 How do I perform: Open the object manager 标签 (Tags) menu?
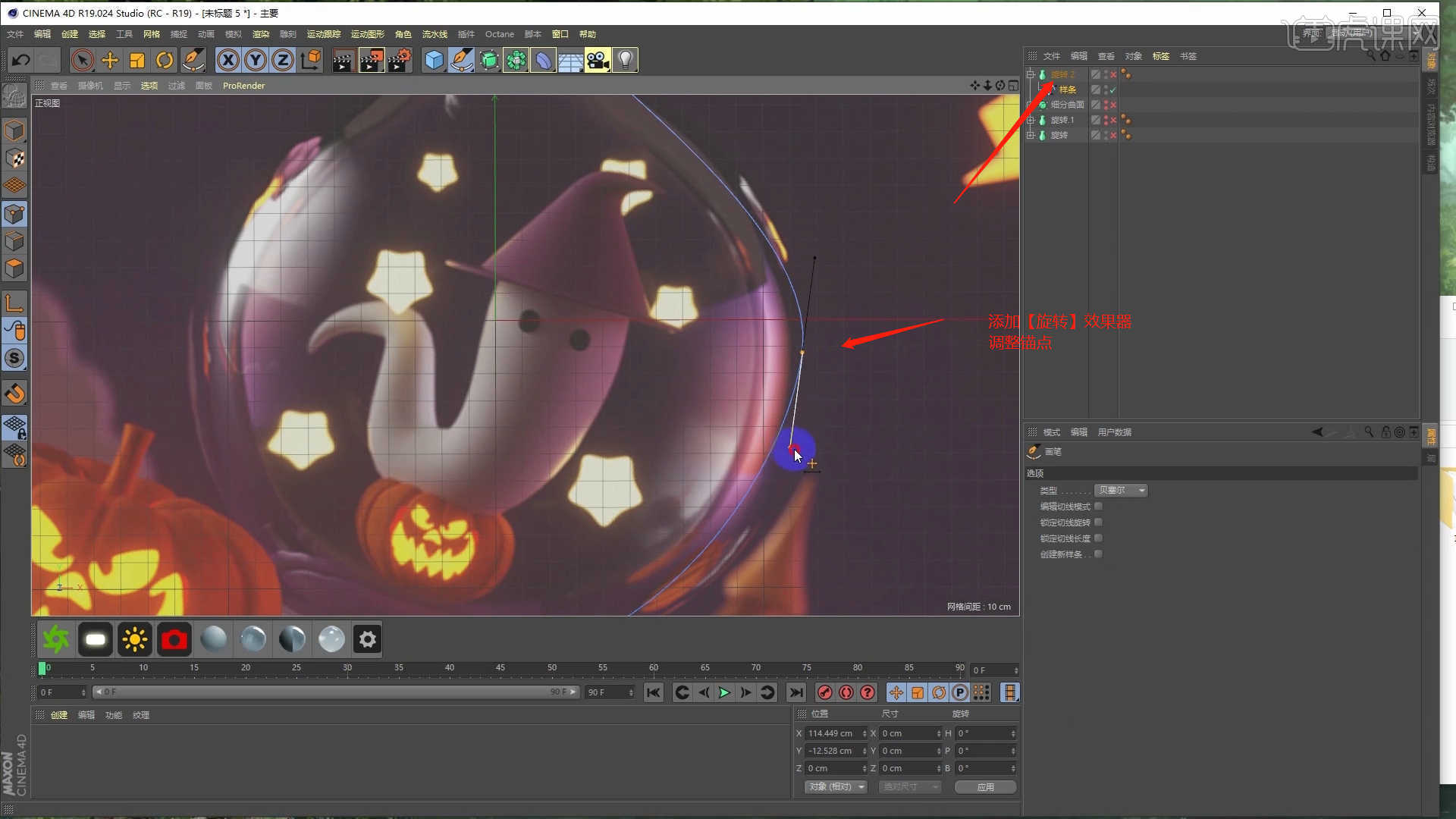[x=1160, y=56]
